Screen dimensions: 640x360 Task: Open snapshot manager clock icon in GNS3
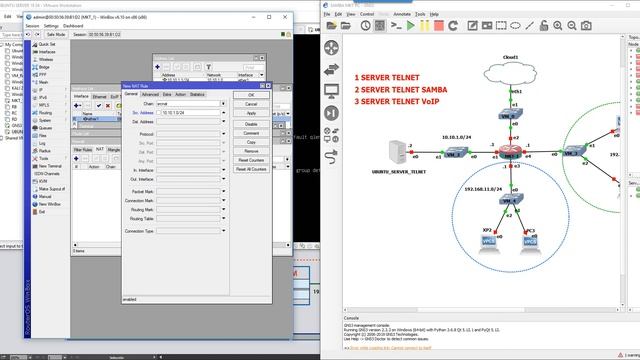pos(365,26)
